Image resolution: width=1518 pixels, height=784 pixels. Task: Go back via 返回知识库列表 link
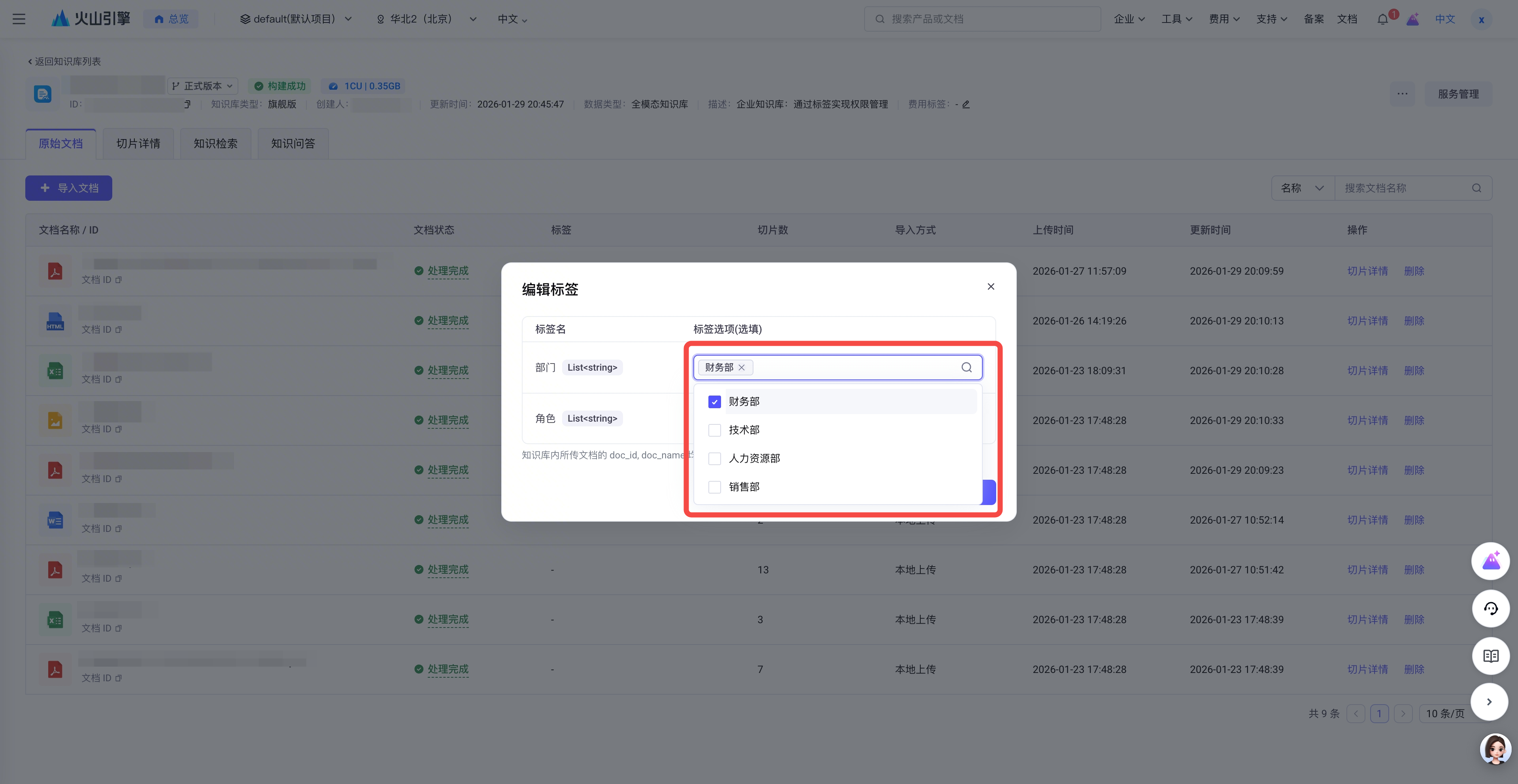pos(64,61)
